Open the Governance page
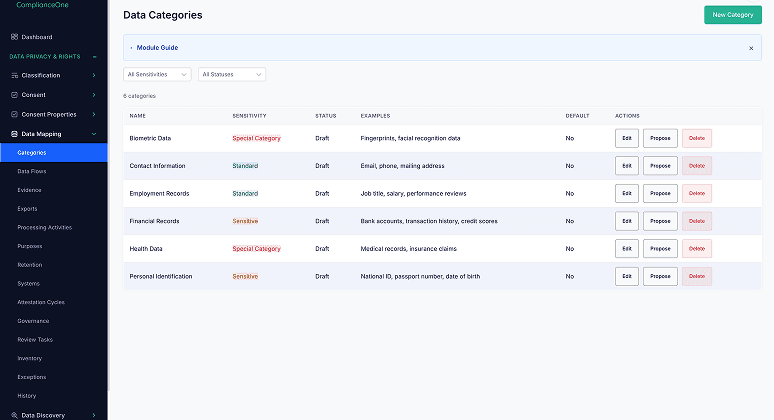The image size is (774, 420). pos(33,321)
